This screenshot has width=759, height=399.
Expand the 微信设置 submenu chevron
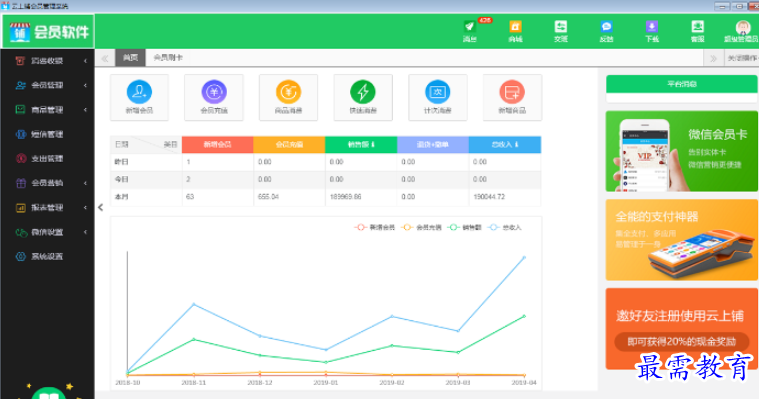[85, 232]
